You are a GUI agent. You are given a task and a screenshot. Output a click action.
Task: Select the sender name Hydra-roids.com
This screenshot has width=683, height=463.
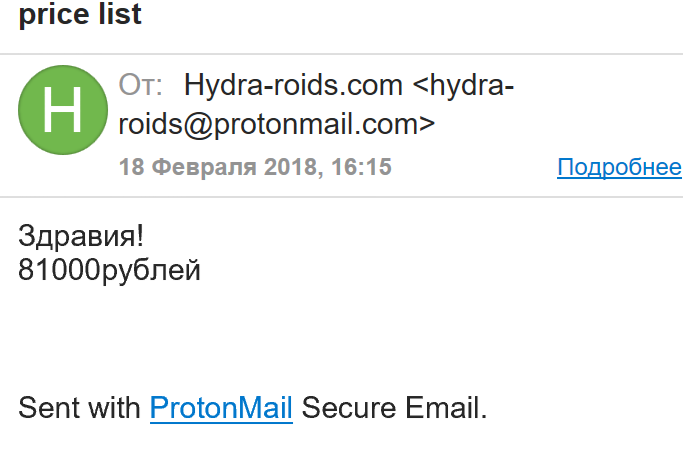pos(293,86)
